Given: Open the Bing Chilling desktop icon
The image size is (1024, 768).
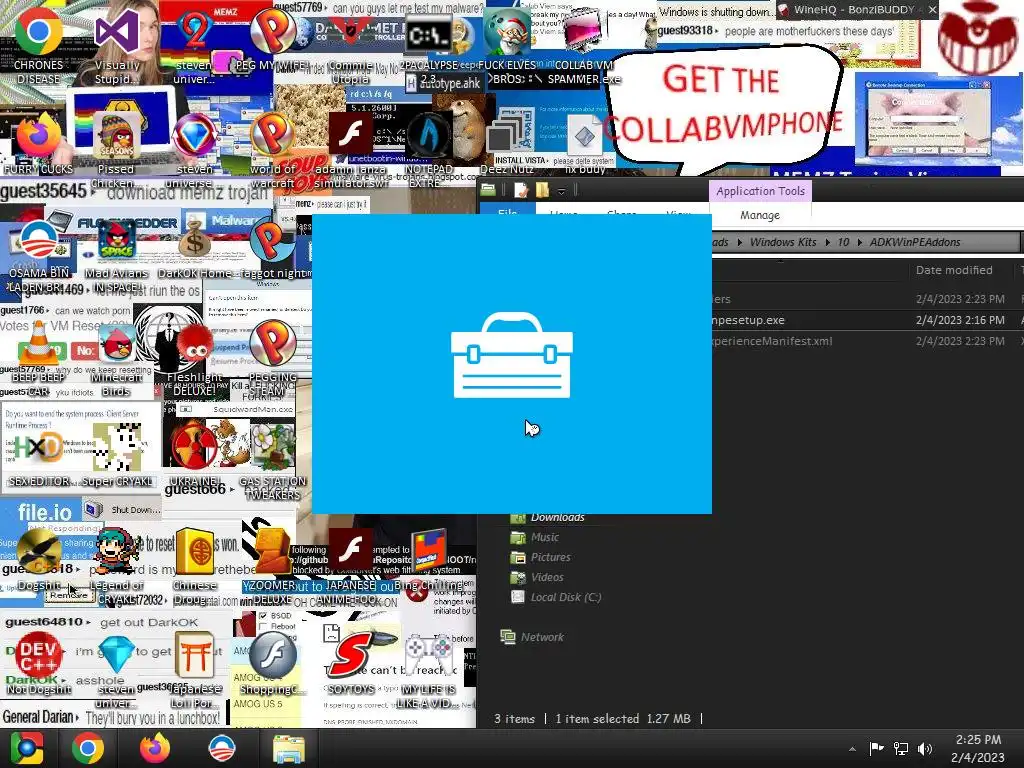Looking at the screenshot, I should coord(429,560).
